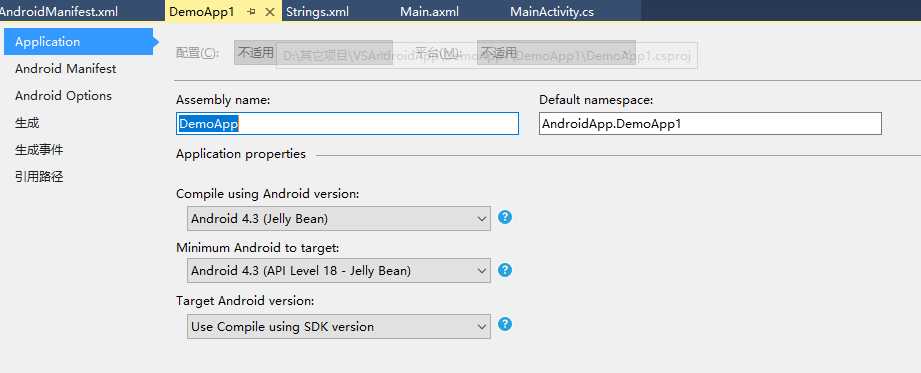Screen dimensions: 921x373
Task: Open the 引用路径 reference paths page
Action: [x=39, y=176]
